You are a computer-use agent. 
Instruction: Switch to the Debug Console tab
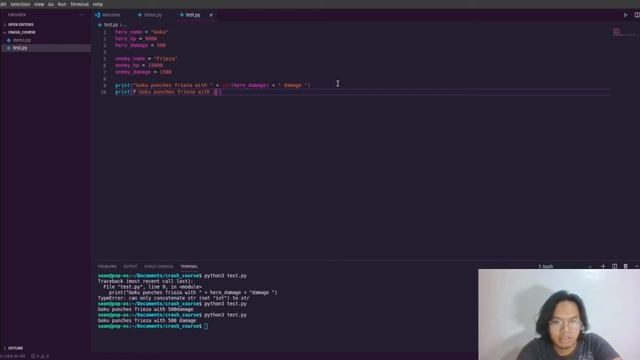click(159, 267)
